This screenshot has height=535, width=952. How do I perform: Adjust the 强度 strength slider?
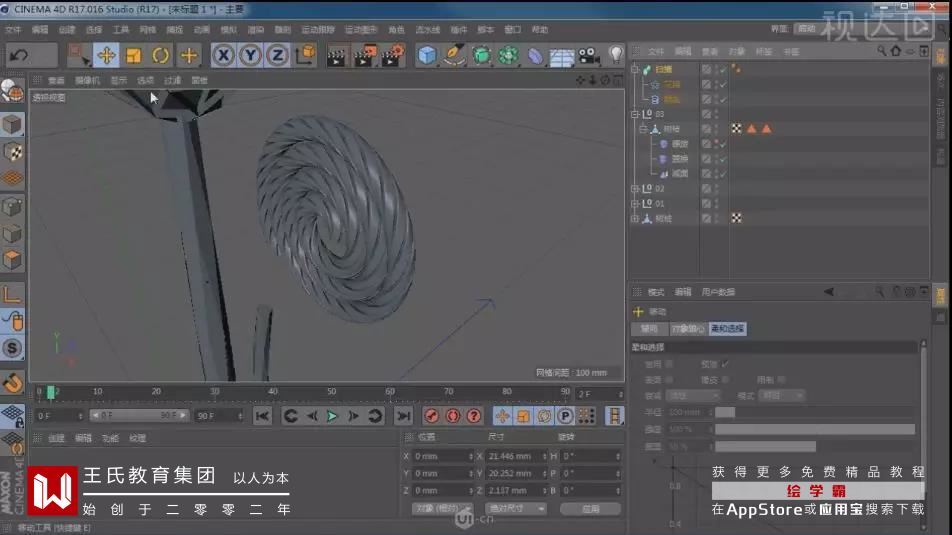click(x=815, y=429)
